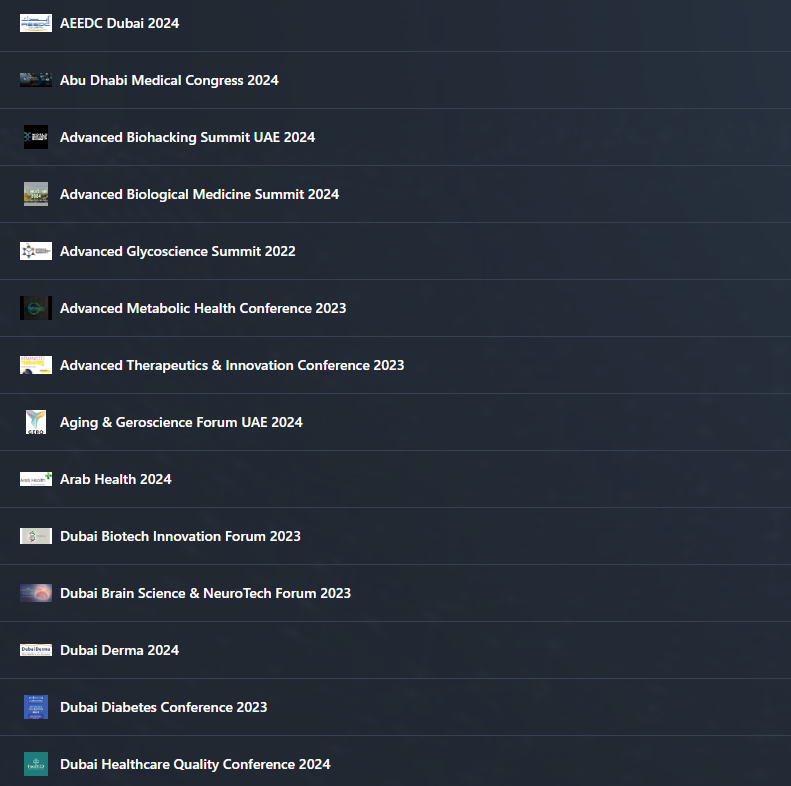791x786 pixels.
Task: Click the Advanced Glycoscience Summit logo icon
Action: [36, 251]
